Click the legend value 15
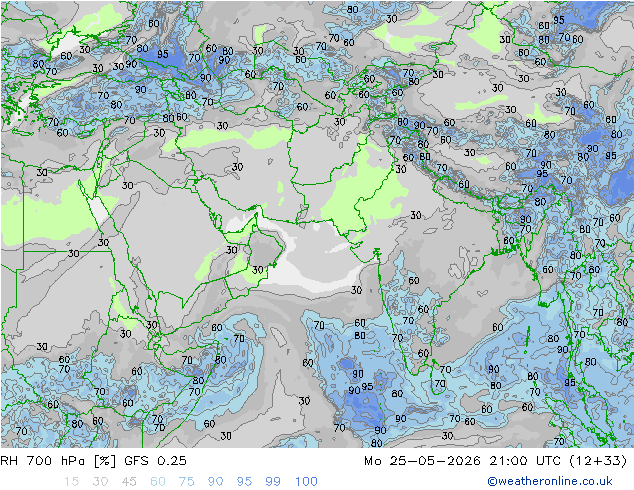Image resolution: width=634 pixels, height=490 pixels. 71,482
